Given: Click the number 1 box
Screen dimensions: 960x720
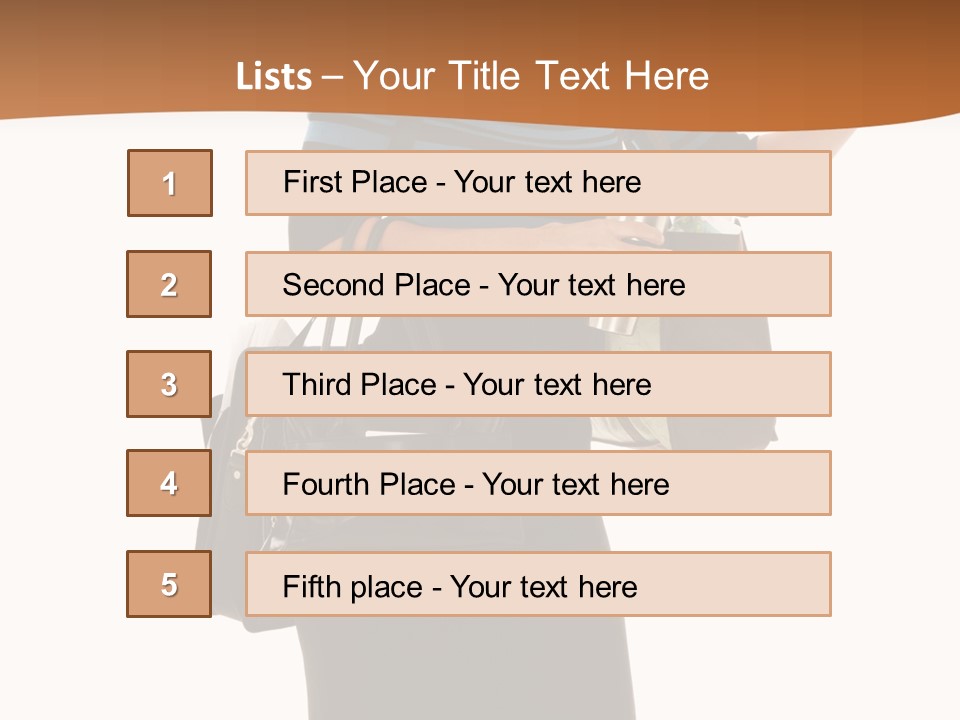Looking at the screenshot, I should [x=170, y=183].
